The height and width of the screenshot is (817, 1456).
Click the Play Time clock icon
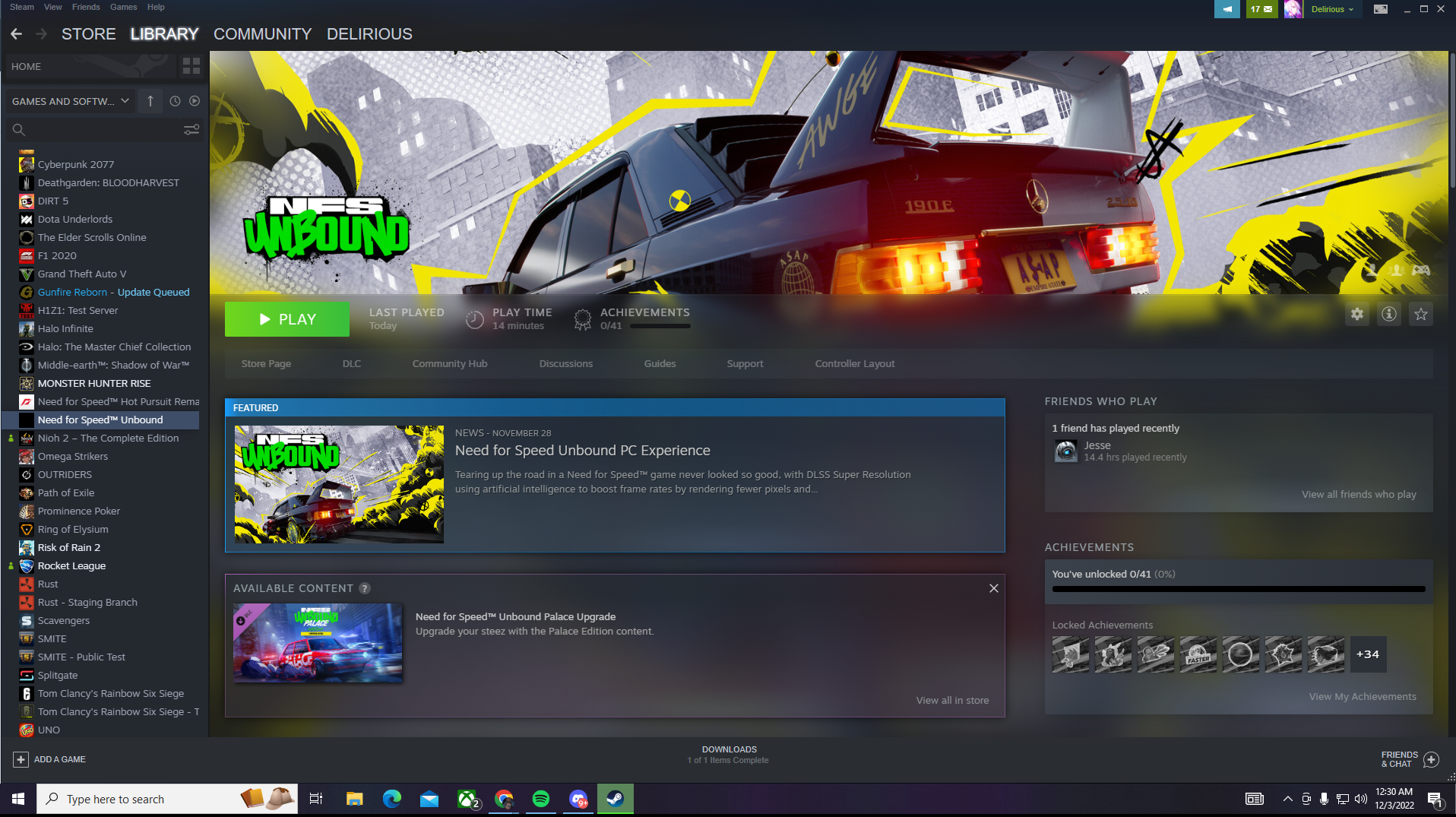pos(474,319)
